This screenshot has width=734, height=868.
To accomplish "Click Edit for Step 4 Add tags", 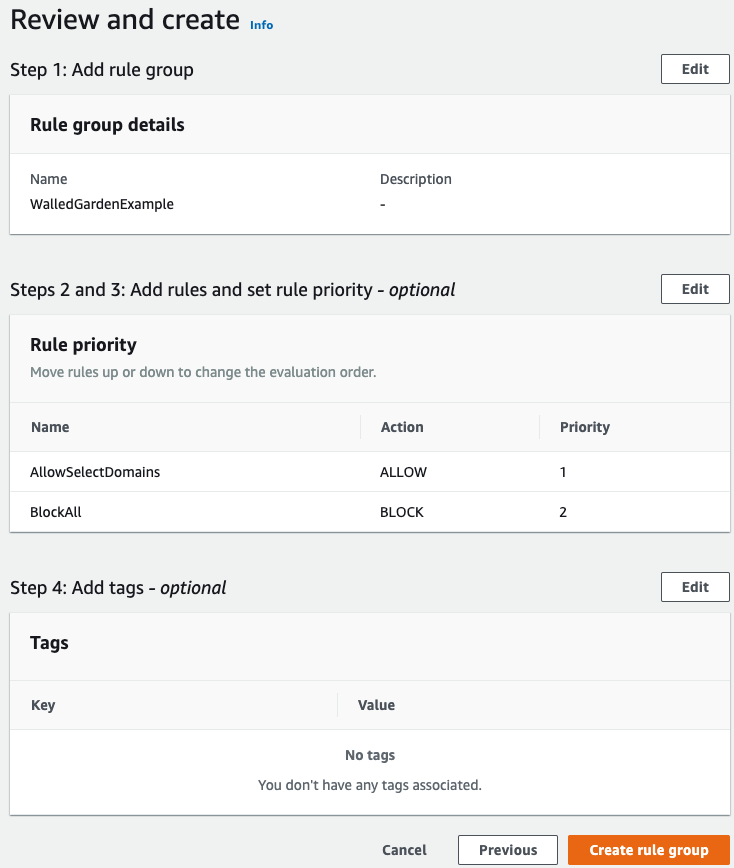I will (x=695, y=587).
